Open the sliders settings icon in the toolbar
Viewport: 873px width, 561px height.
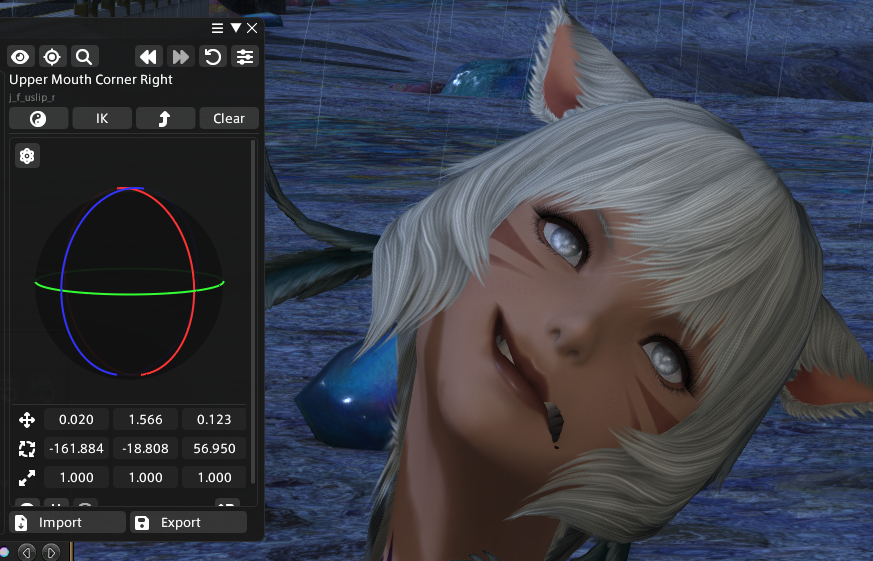pos(245,57)
